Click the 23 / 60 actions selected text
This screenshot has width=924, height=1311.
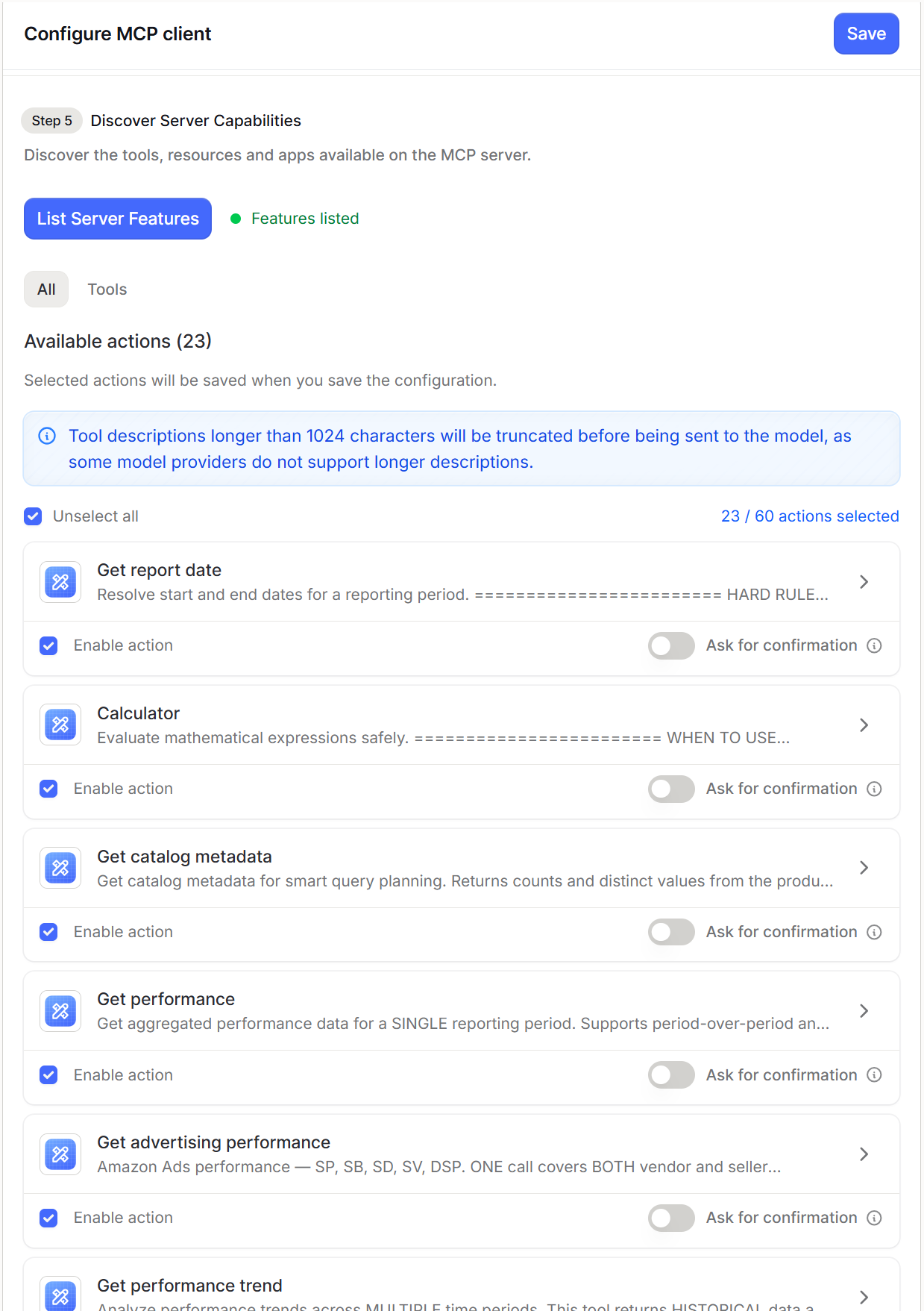point(810,516)
